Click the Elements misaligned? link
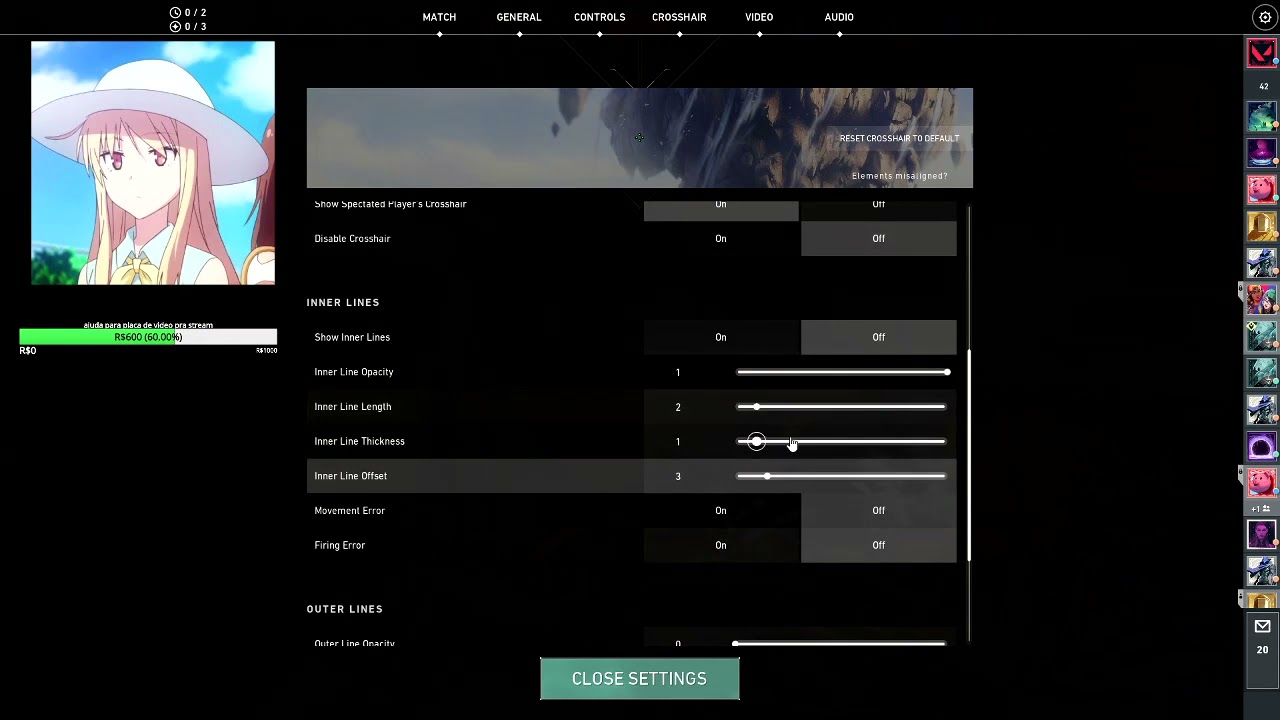Image resolution: width=1280 pixels, height=720 pixels. point(899,176)
